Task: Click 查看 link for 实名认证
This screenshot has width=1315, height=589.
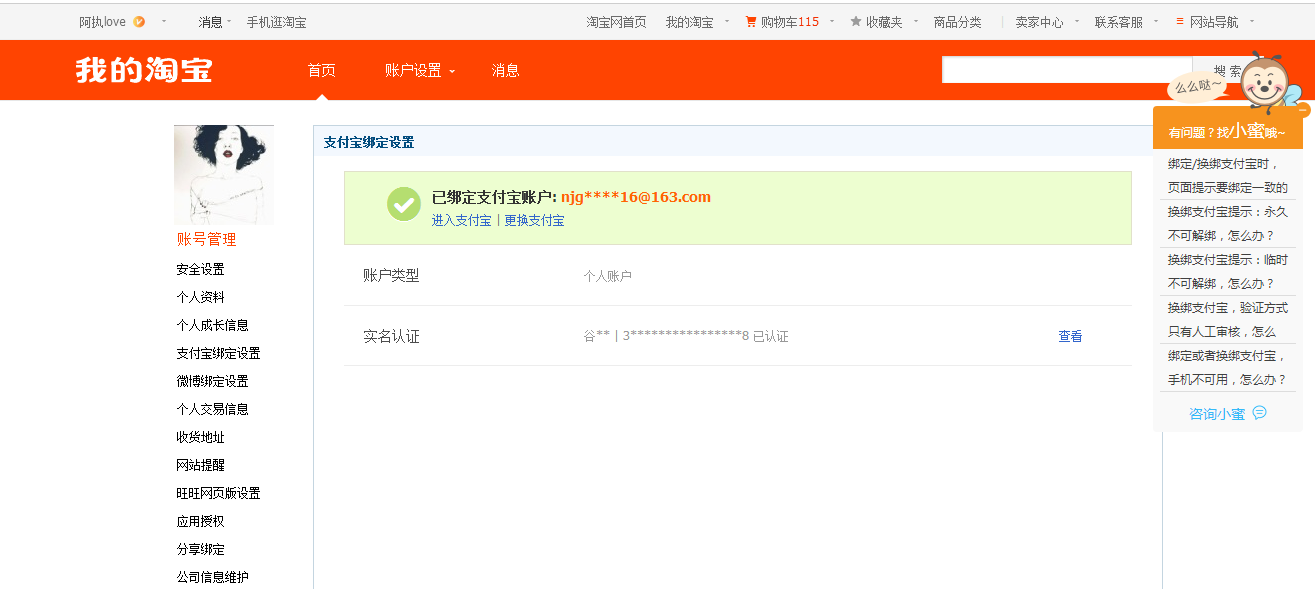Action: pos(1070,336)
